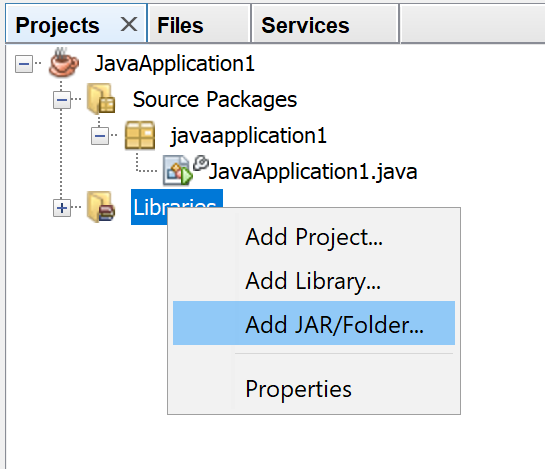The width and height of the screenshot is (545, 469).
Task: Select the Projects tab
Action: point(58,25)
